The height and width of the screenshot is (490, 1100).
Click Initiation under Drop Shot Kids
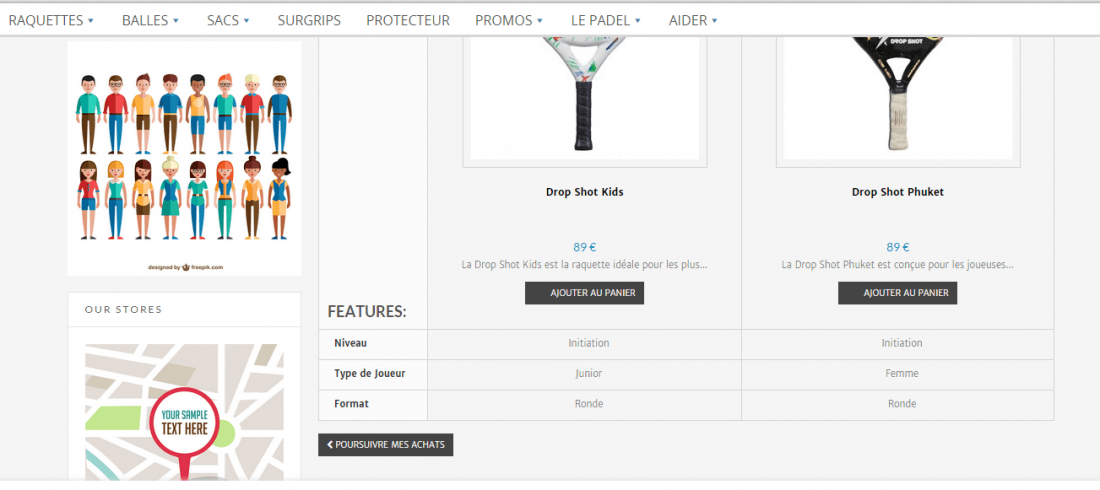(589, 343)
